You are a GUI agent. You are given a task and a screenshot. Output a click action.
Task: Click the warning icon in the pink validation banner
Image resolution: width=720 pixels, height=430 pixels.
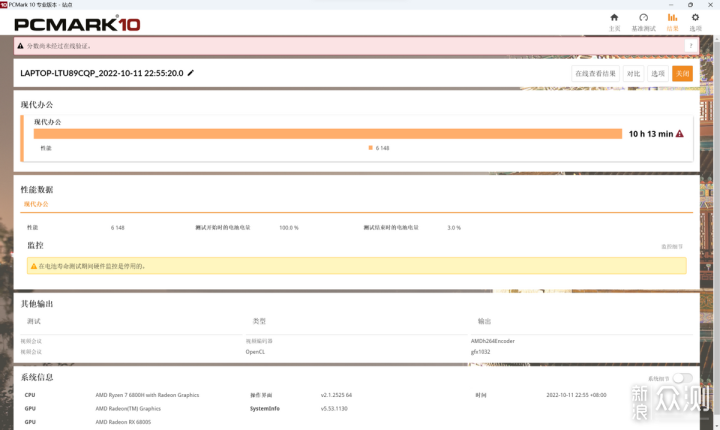click(20, 46)
